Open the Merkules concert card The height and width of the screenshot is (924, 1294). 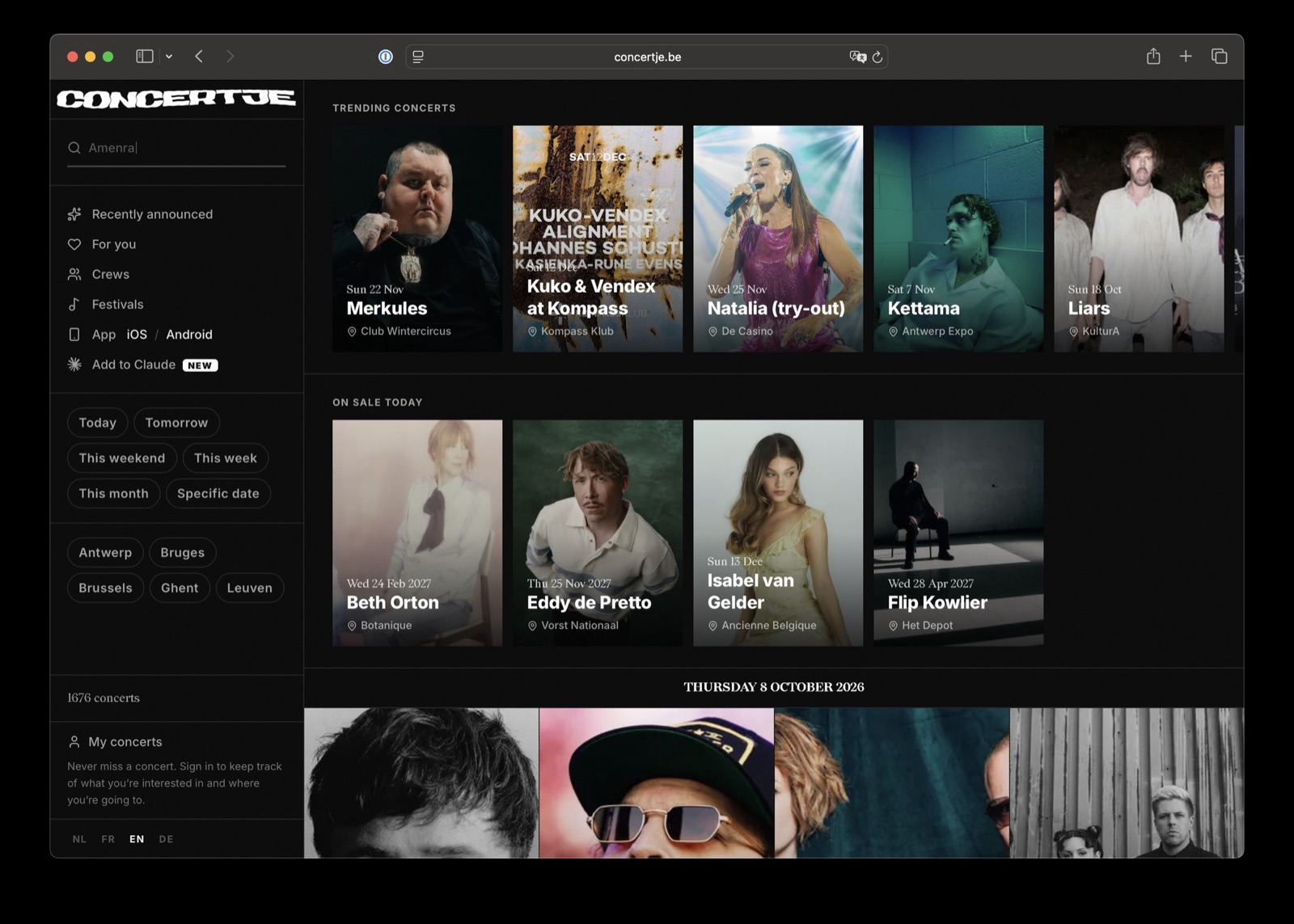click(x=417, y=238)
